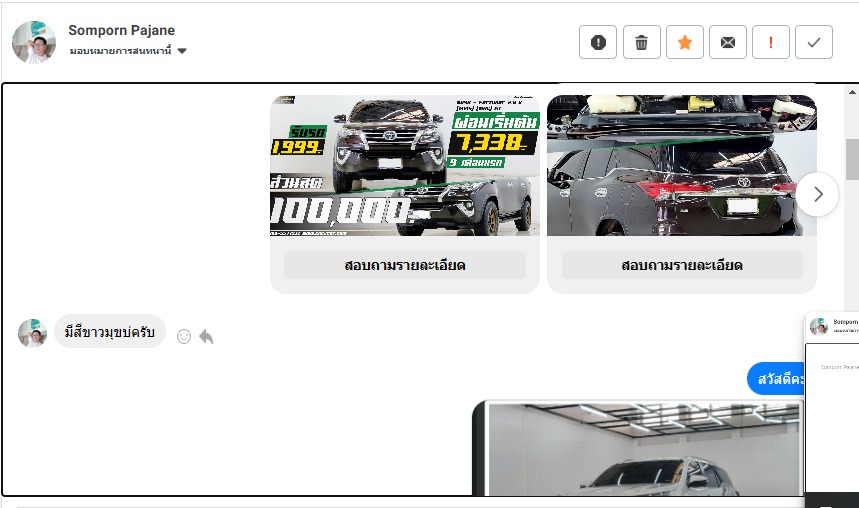This screenshot has height=508, width=859.
Task: Open Somporn Pajane contact name
Action: point(122,30)
